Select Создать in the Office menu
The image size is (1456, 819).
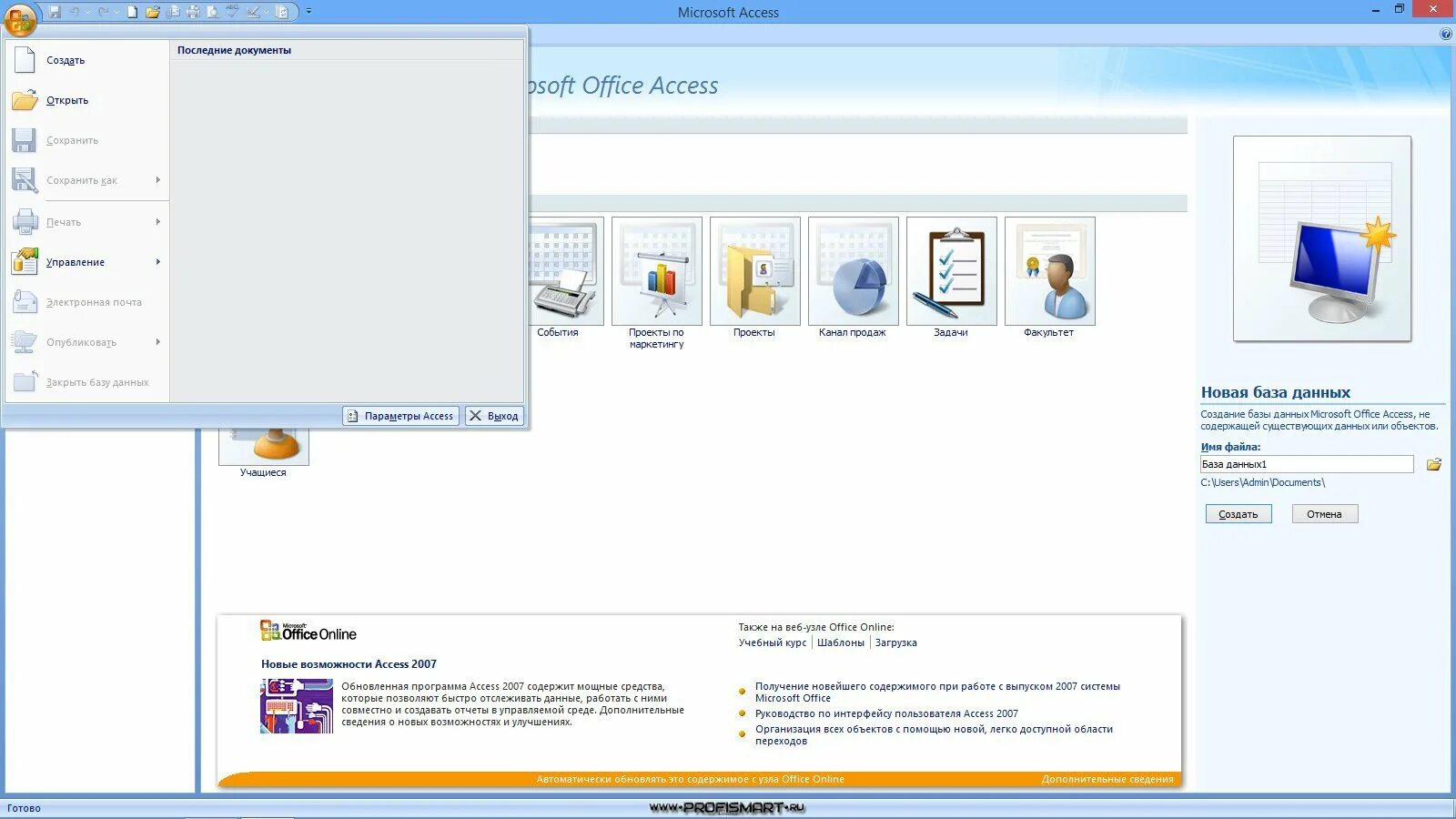87,60
